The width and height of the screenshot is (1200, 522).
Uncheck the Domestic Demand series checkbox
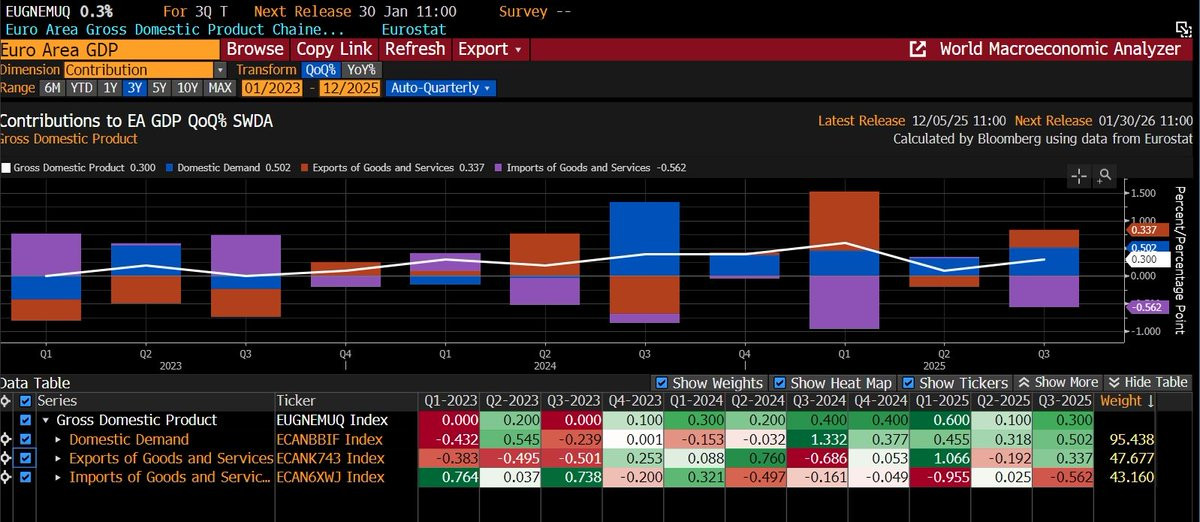(x=25, y=439)
